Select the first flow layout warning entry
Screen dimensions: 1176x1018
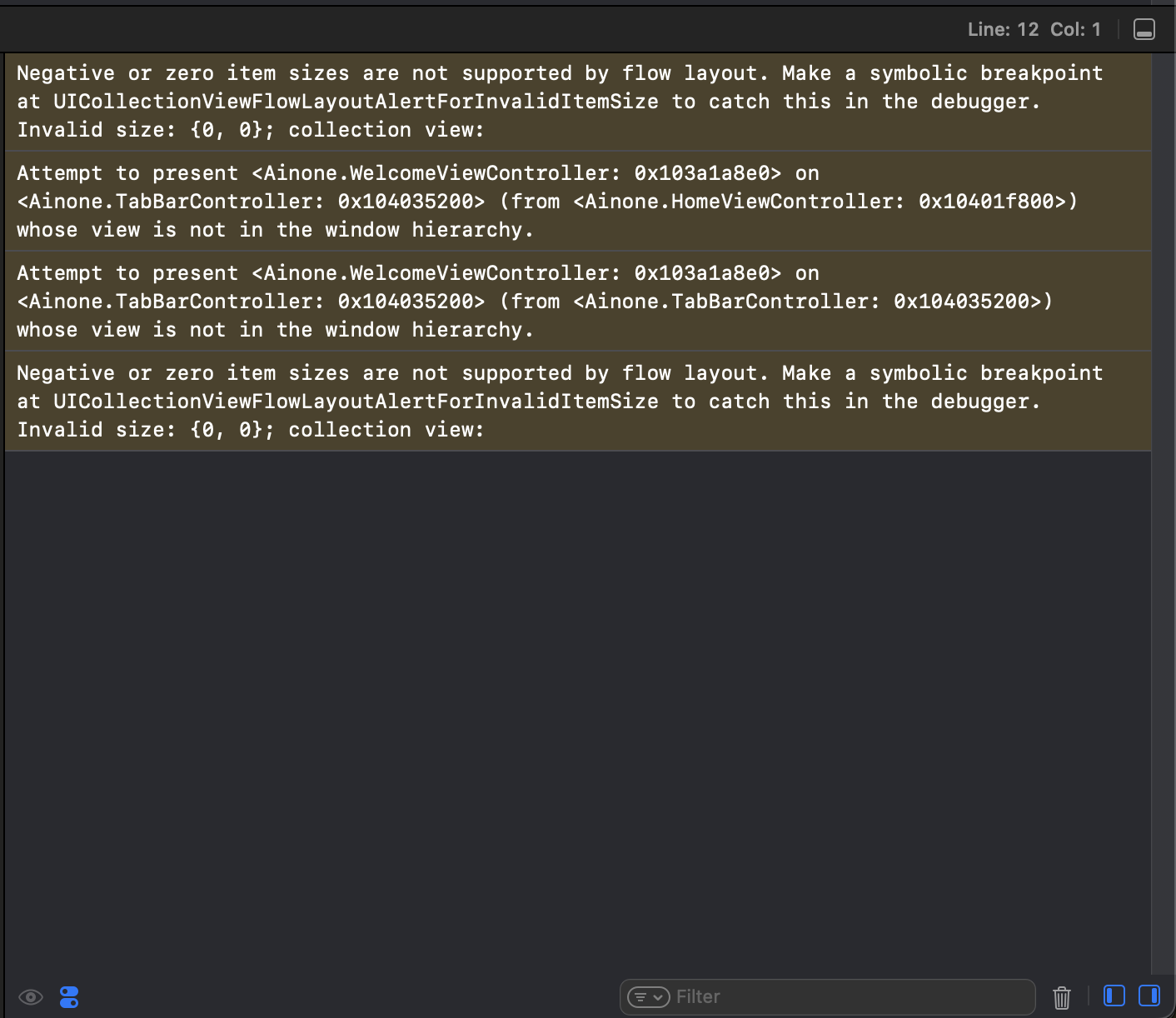575,101
